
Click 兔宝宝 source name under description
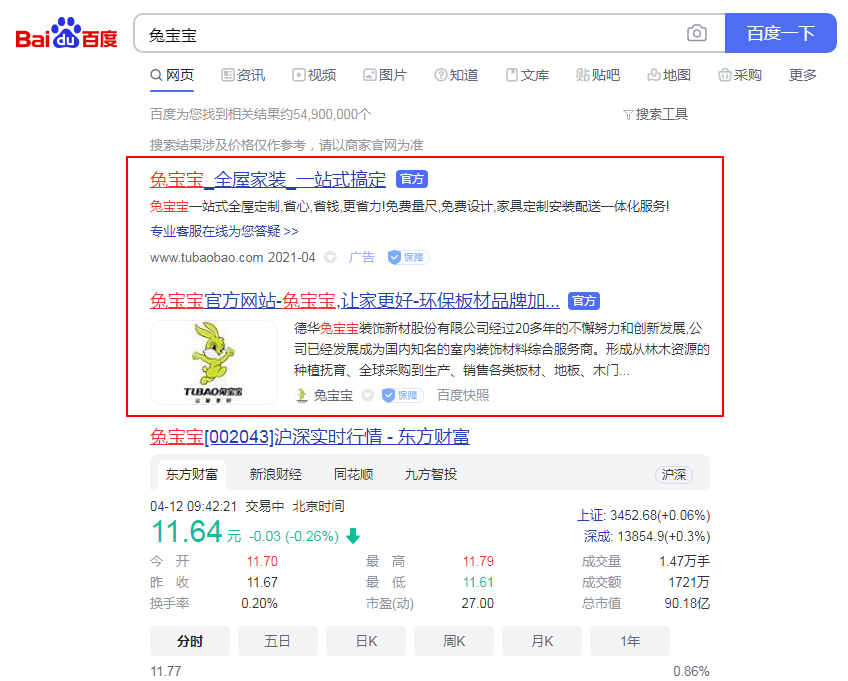point(333,395)
